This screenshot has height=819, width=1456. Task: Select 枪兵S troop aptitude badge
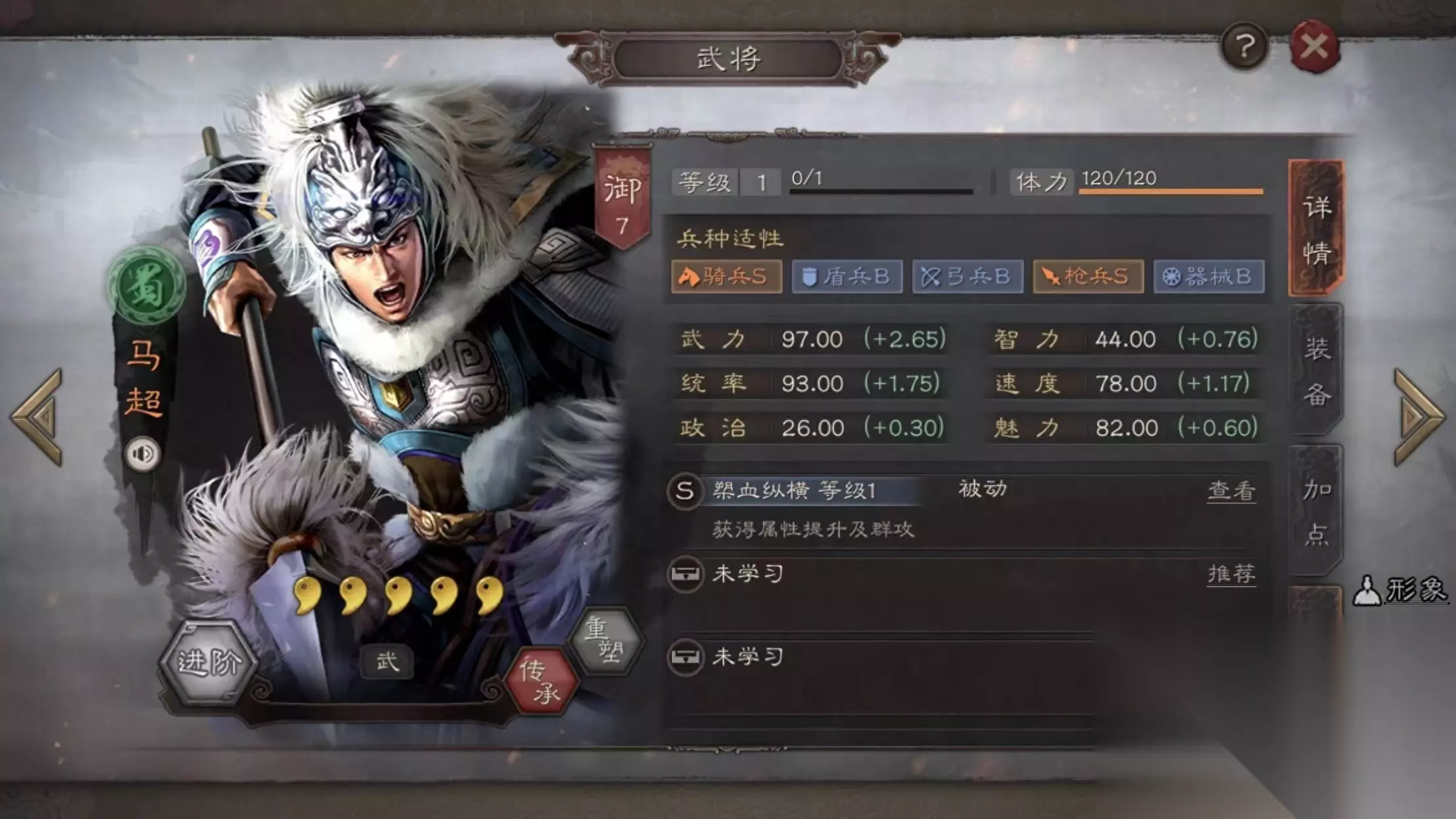coord(1088,276)
